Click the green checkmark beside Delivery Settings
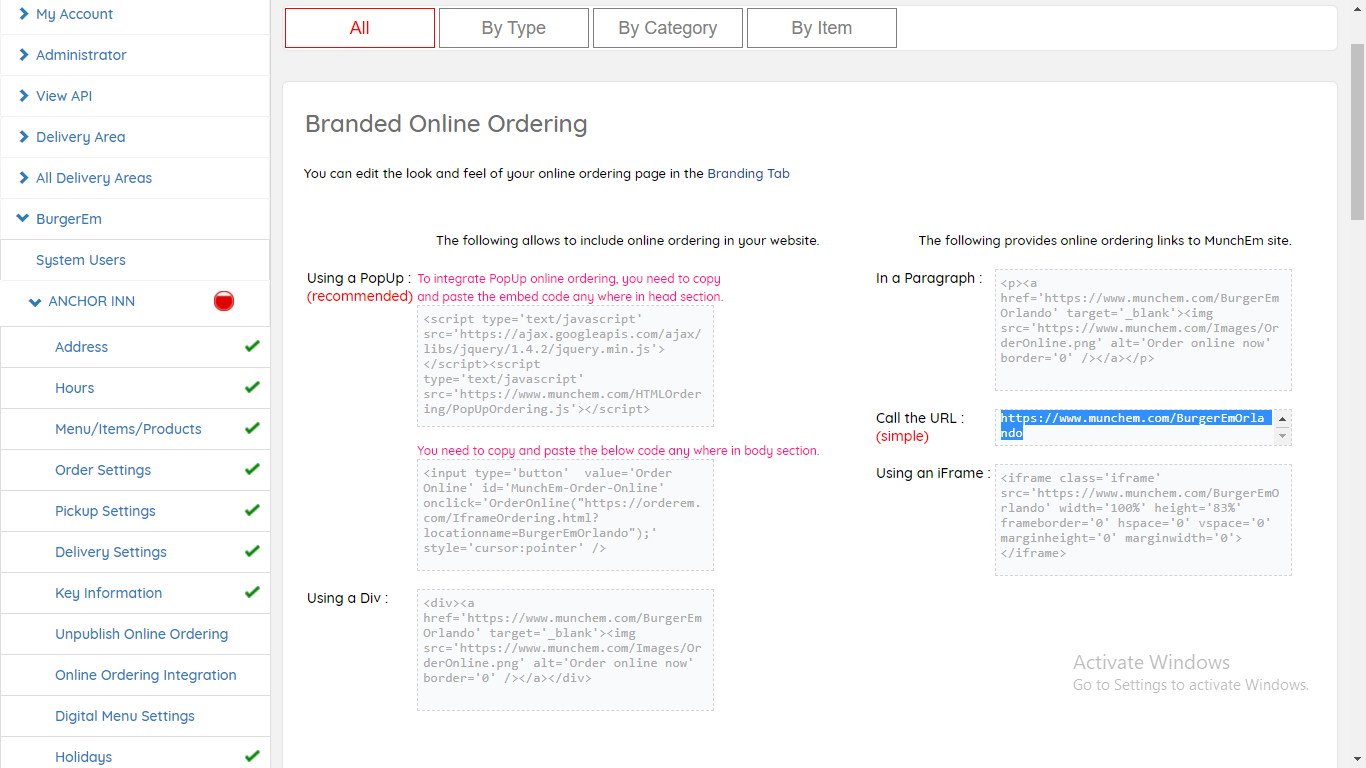This screenshot has height=768, width=1366. click(252, 551)
